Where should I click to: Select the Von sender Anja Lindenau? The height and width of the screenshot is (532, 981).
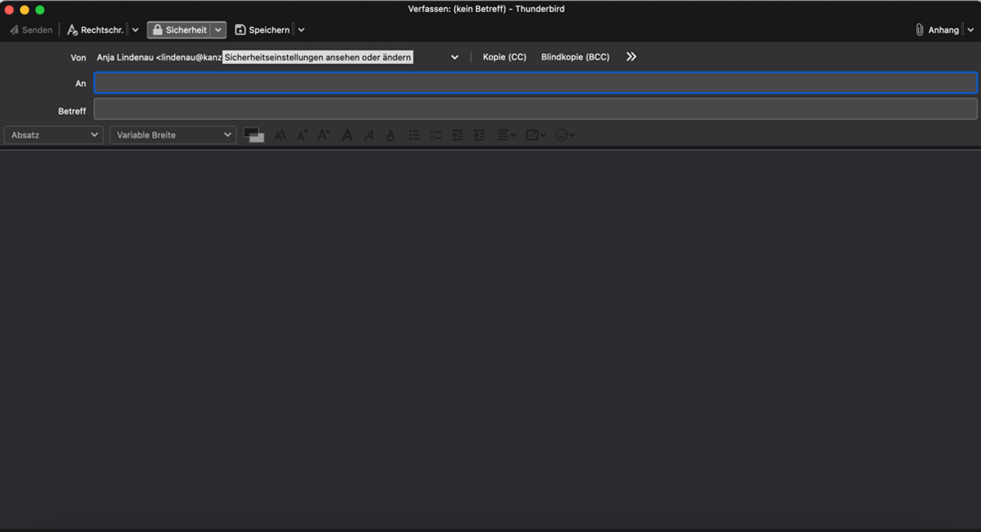pos(159,57)
